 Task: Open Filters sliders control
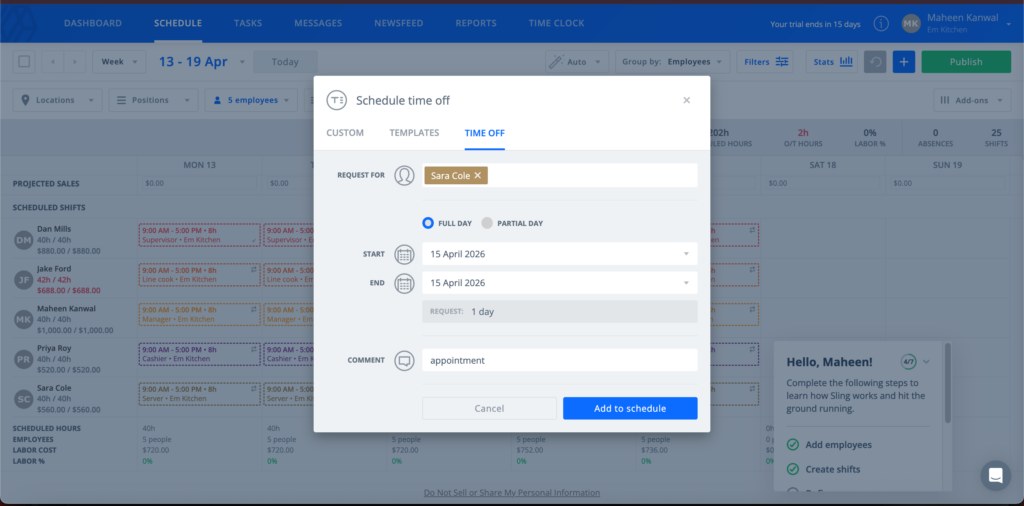click(765, 62)
